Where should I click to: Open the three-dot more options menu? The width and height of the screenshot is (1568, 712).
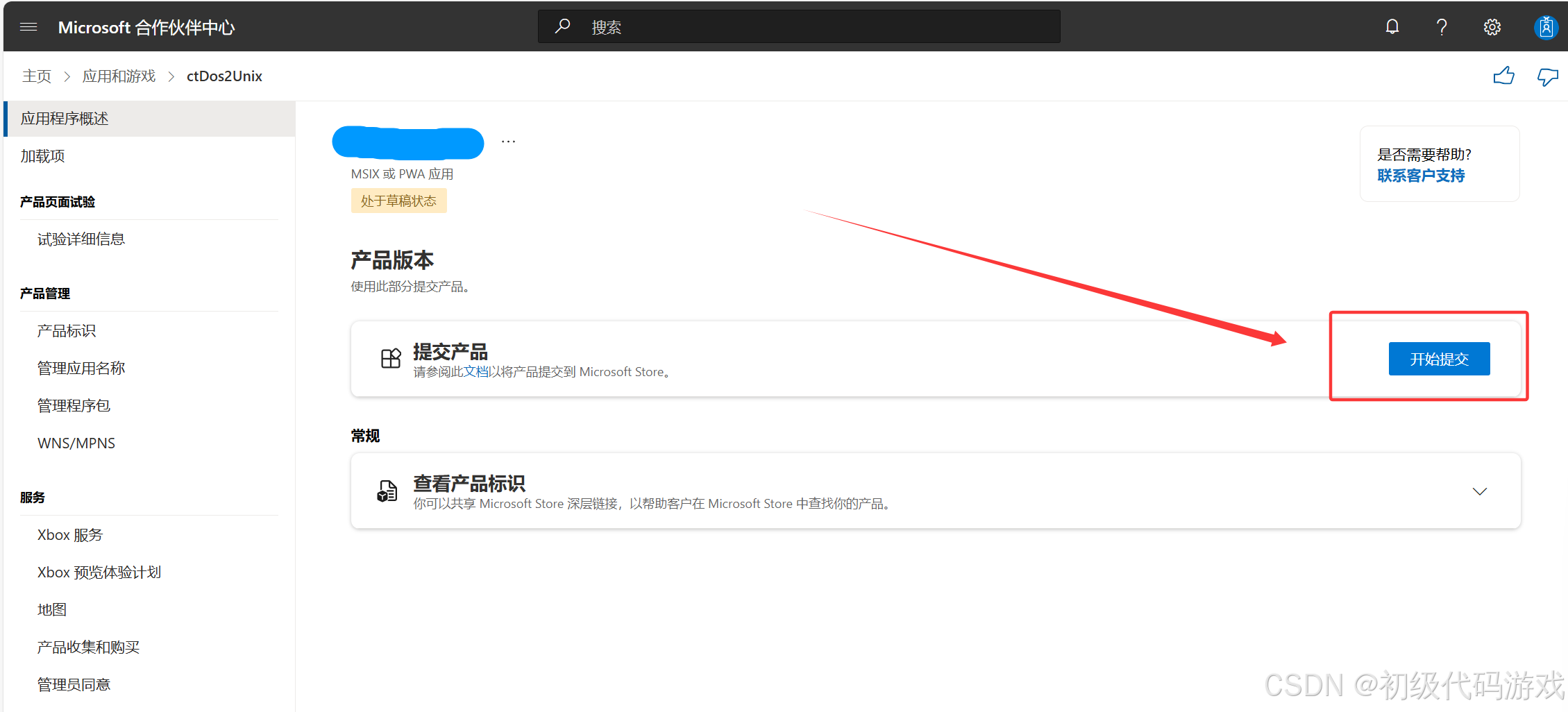[x=509, y=142]
